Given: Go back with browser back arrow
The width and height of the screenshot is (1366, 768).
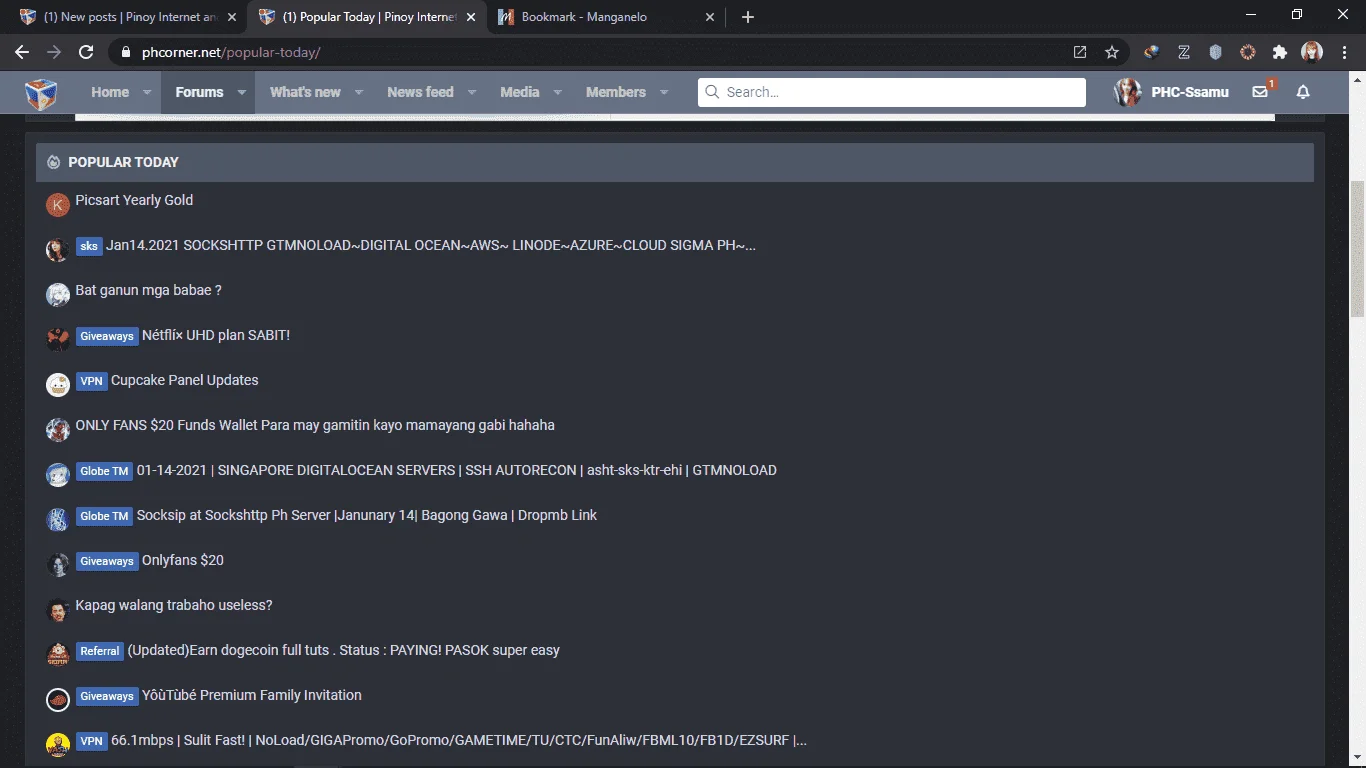Looking at the screenshot, I should pyautogui.click(x=22, y=52).
